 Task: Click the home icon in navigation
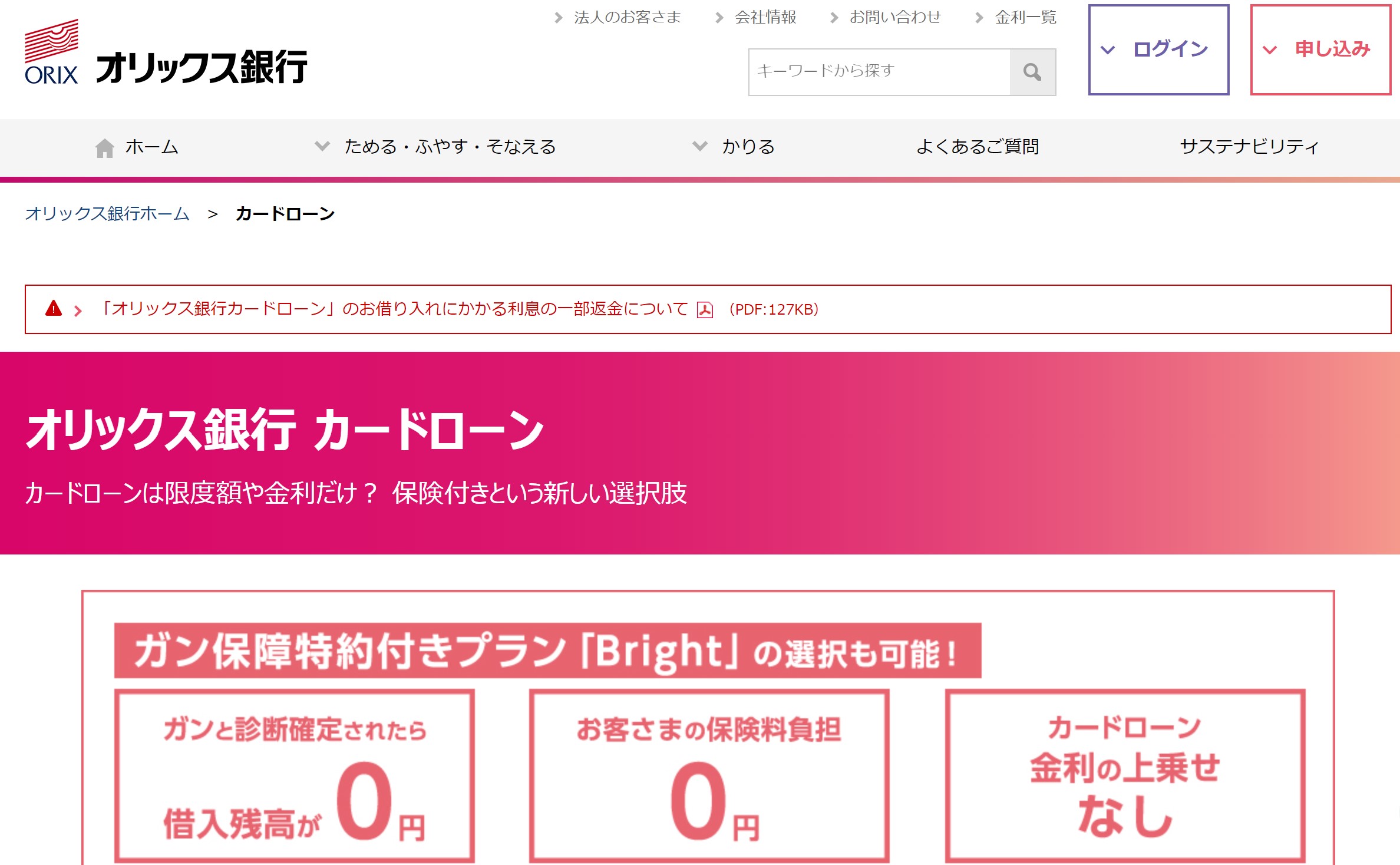click(105, 147)
